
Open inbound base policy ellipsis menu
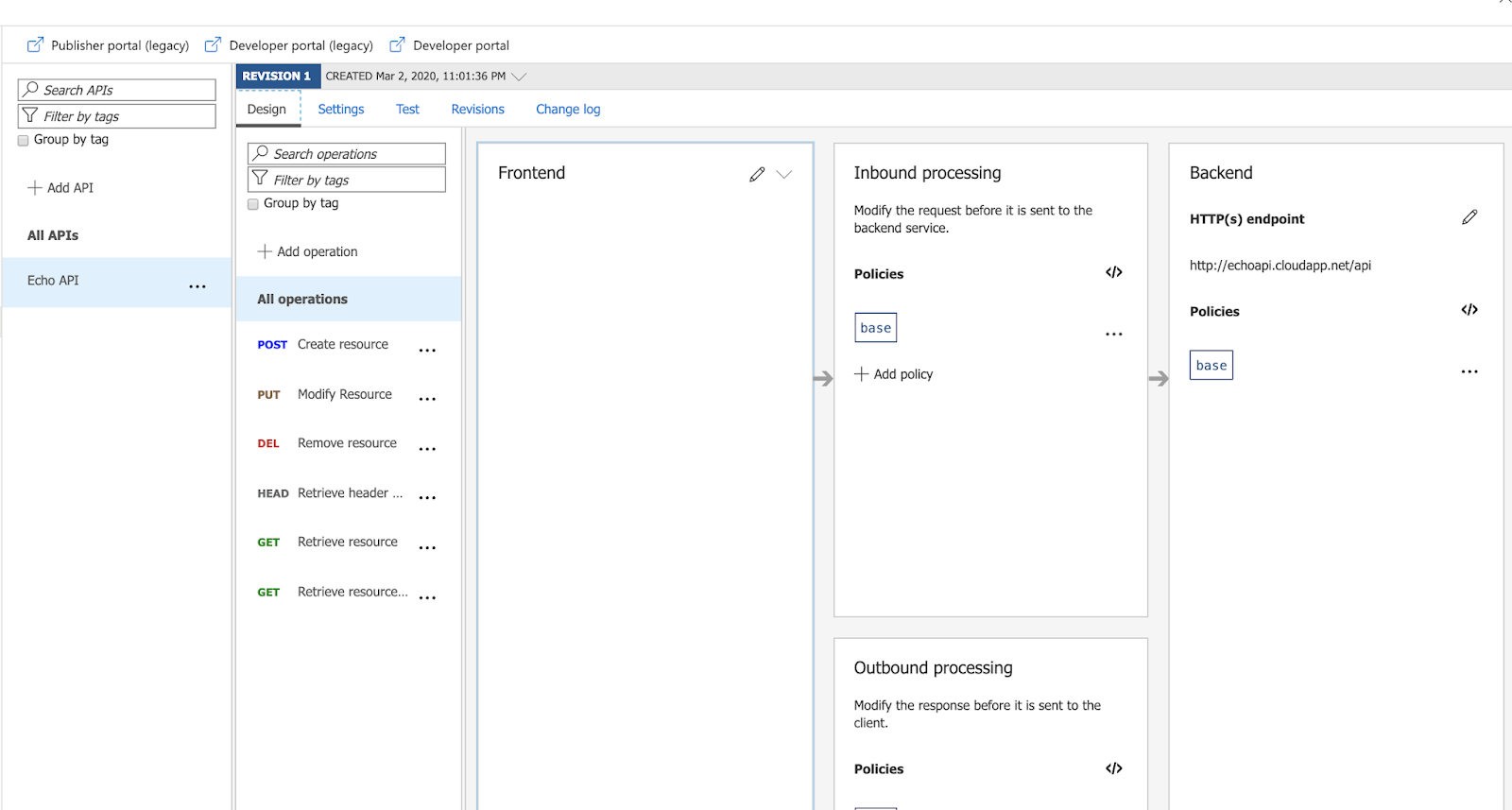pyautogui.click(x=1114, y=334)
